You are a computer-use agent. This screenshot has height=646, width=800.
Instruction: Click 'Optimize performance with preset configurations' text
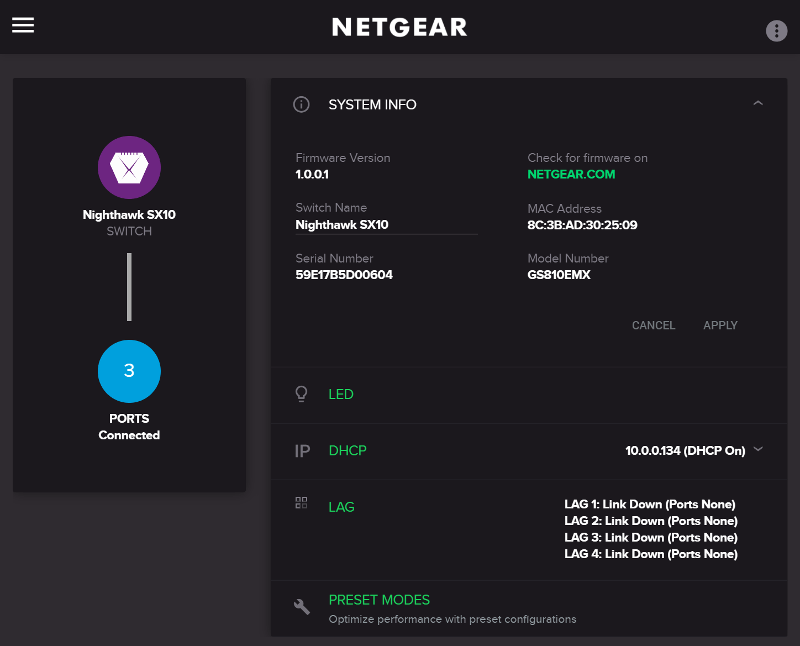[x=452, y=619]
